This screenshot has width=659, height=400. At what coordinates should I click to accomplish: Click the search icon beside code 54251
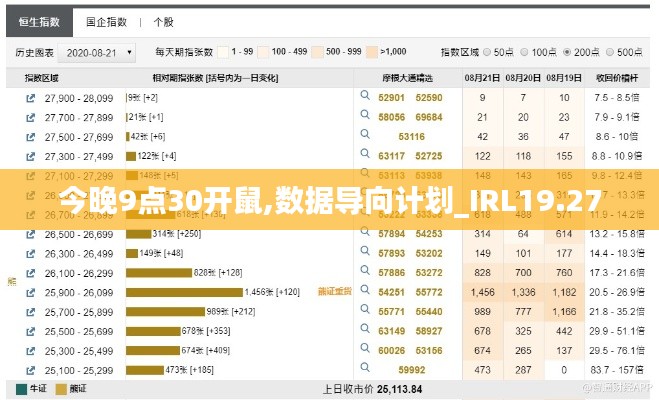tap(365, 291)
